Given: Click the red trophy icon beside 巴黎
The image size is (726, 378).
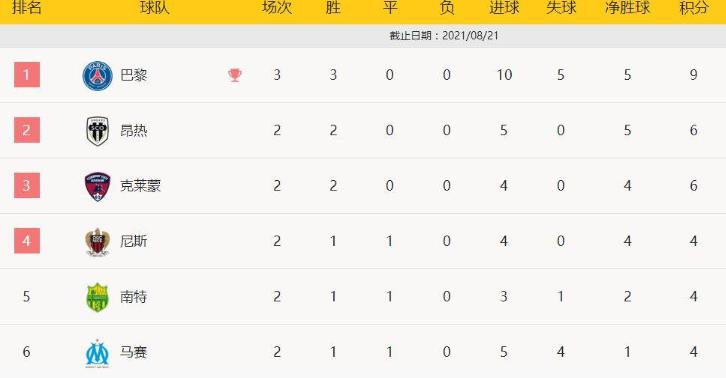Looking at the screenshot, I should [x=235, y=75].
